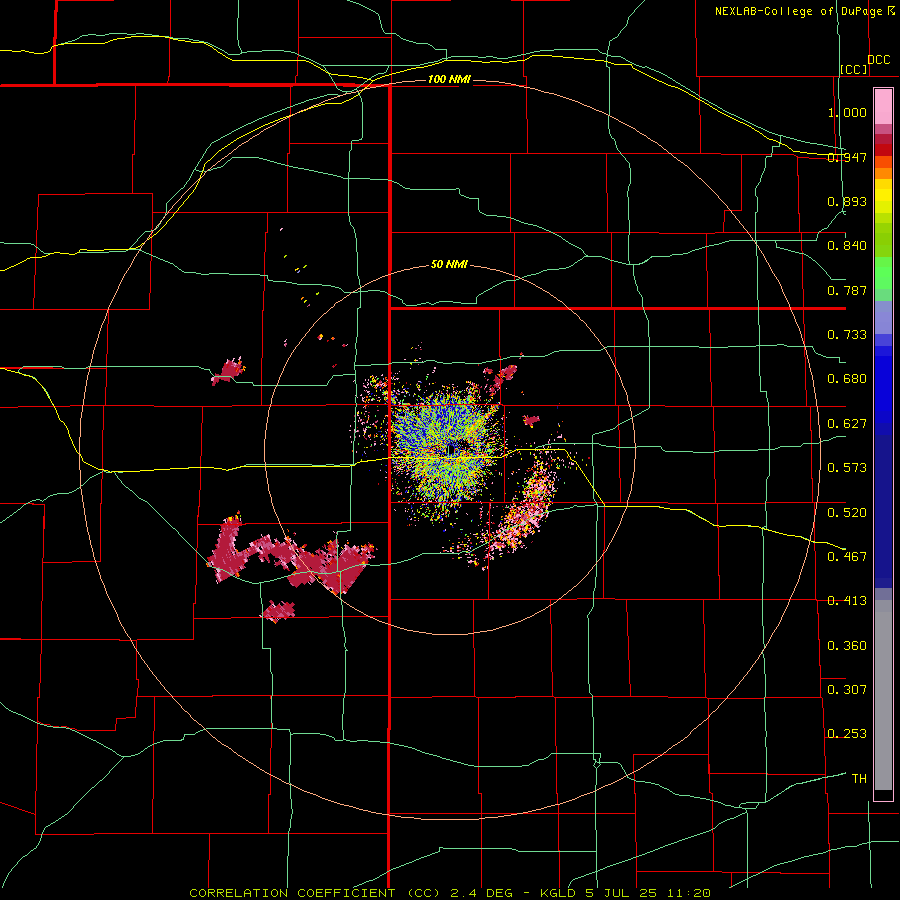The height and width of the screenshot is (900, 900).
Task: Pick the bright green segment of color bar
Action: (883, 273)
